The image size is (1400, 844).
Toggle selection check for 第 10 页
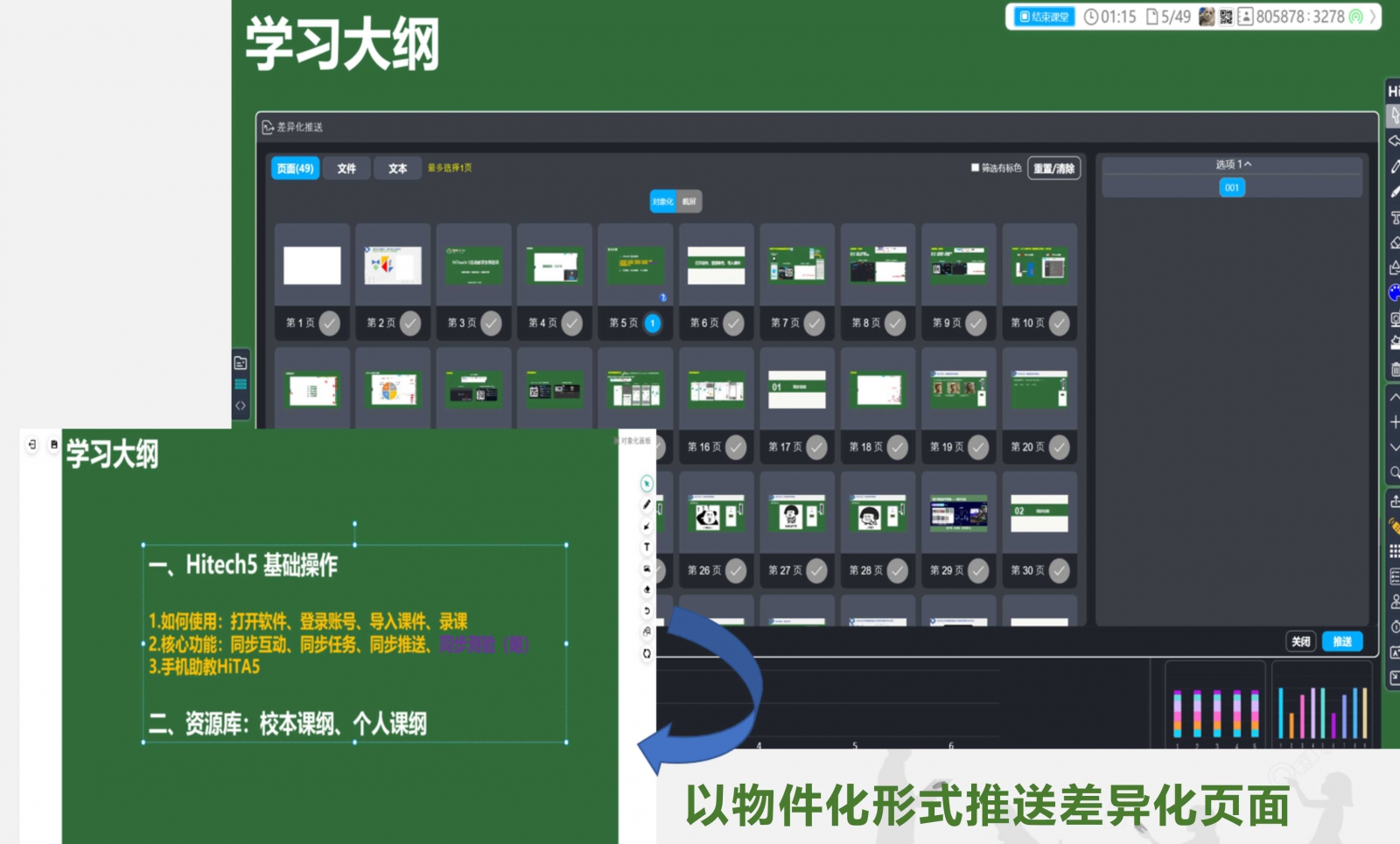click(x=1059, y=324)
